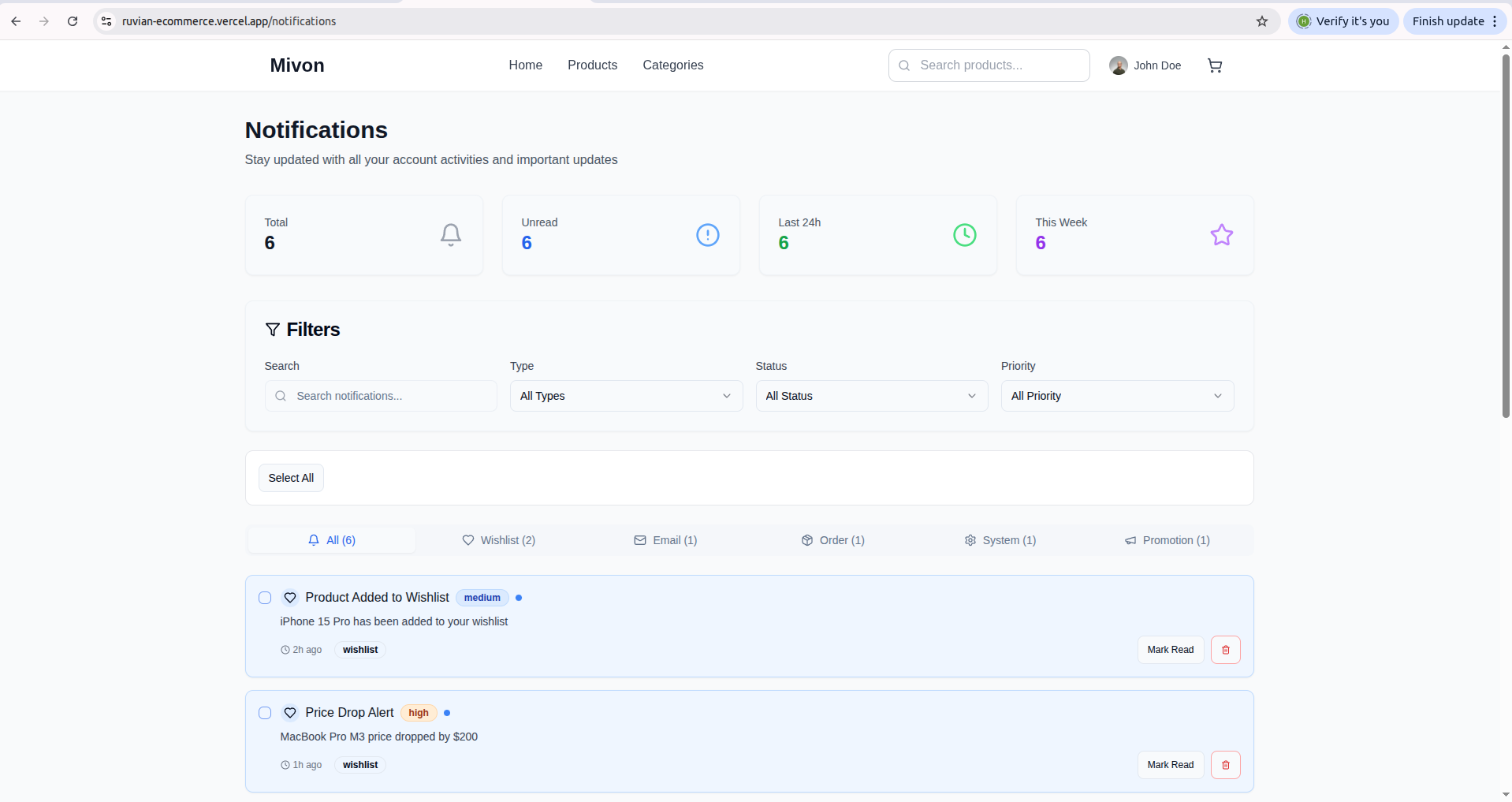
Task: Click heart icon of Price Drop Alert
Action: coord(290,713)
